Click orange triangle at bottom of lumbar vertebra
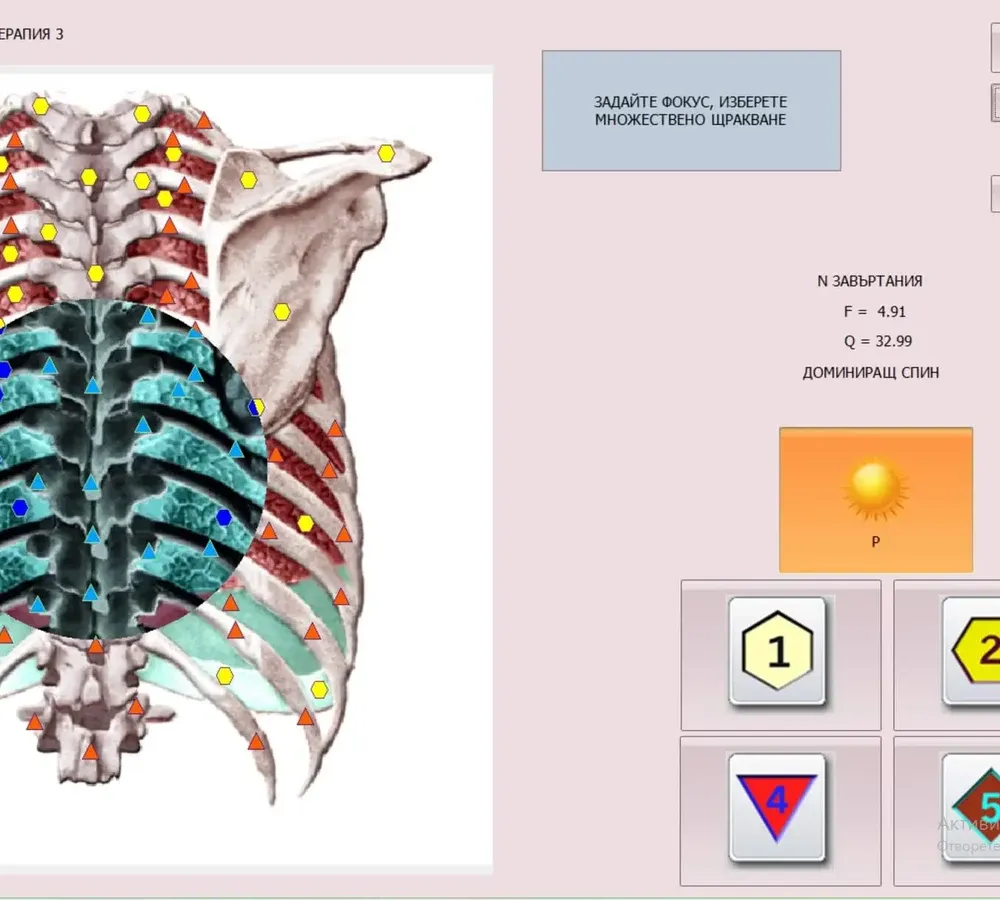1000x900 pixels. [x=91, y=751]
